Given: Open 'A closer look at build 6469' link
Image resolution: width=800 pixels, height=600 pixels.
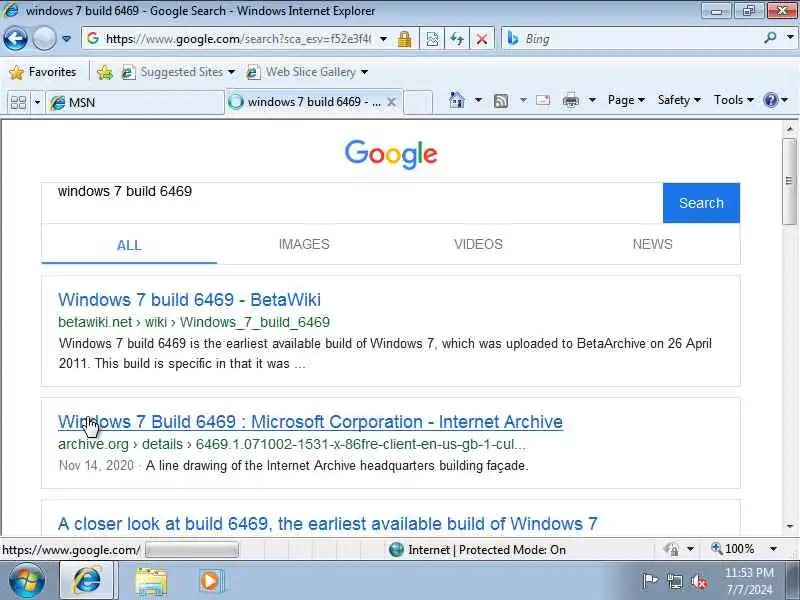Looking at the screenshot, I should pyautogui.click(x=328, y=524).
